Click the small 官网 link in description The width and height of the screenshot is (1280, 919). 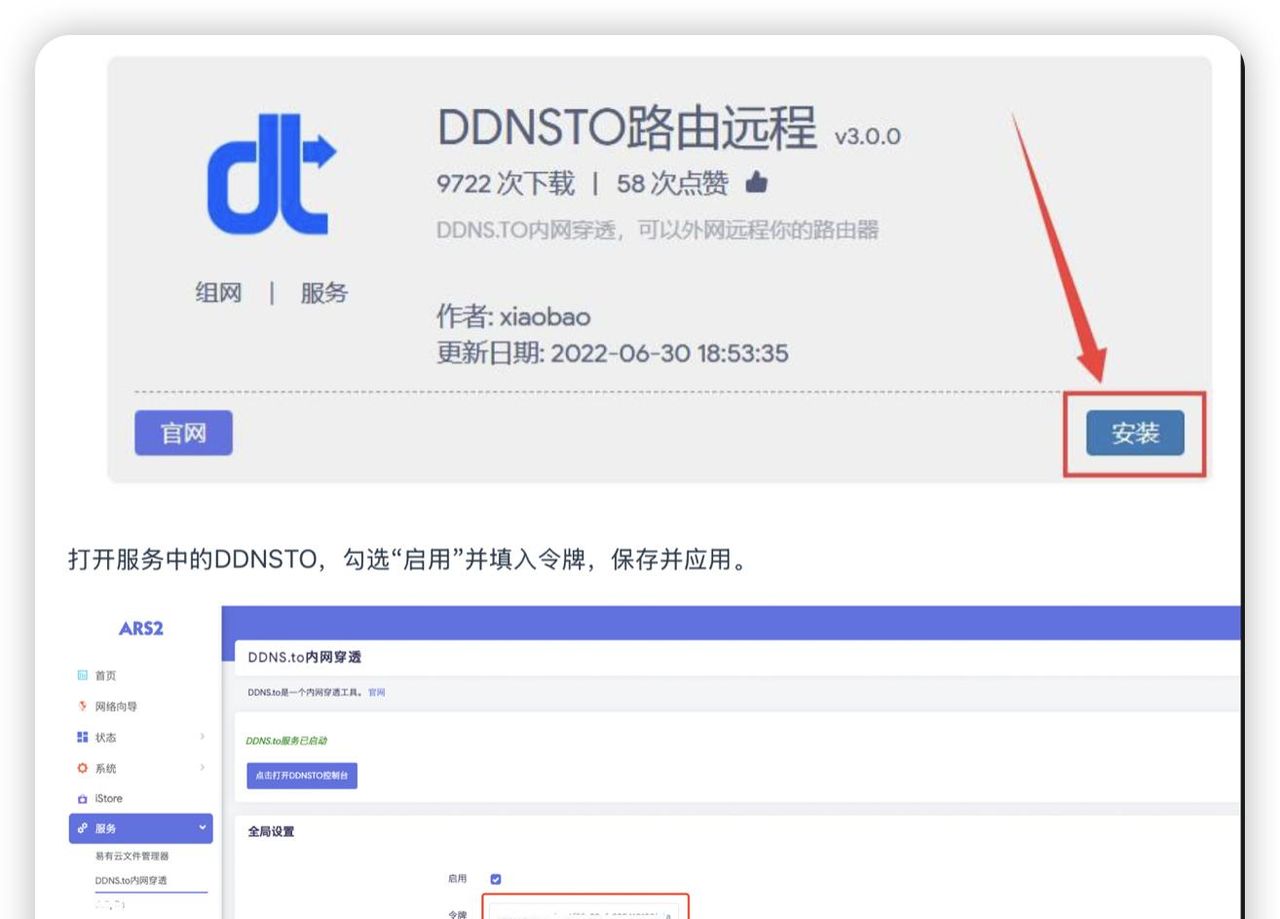point(377,692)
